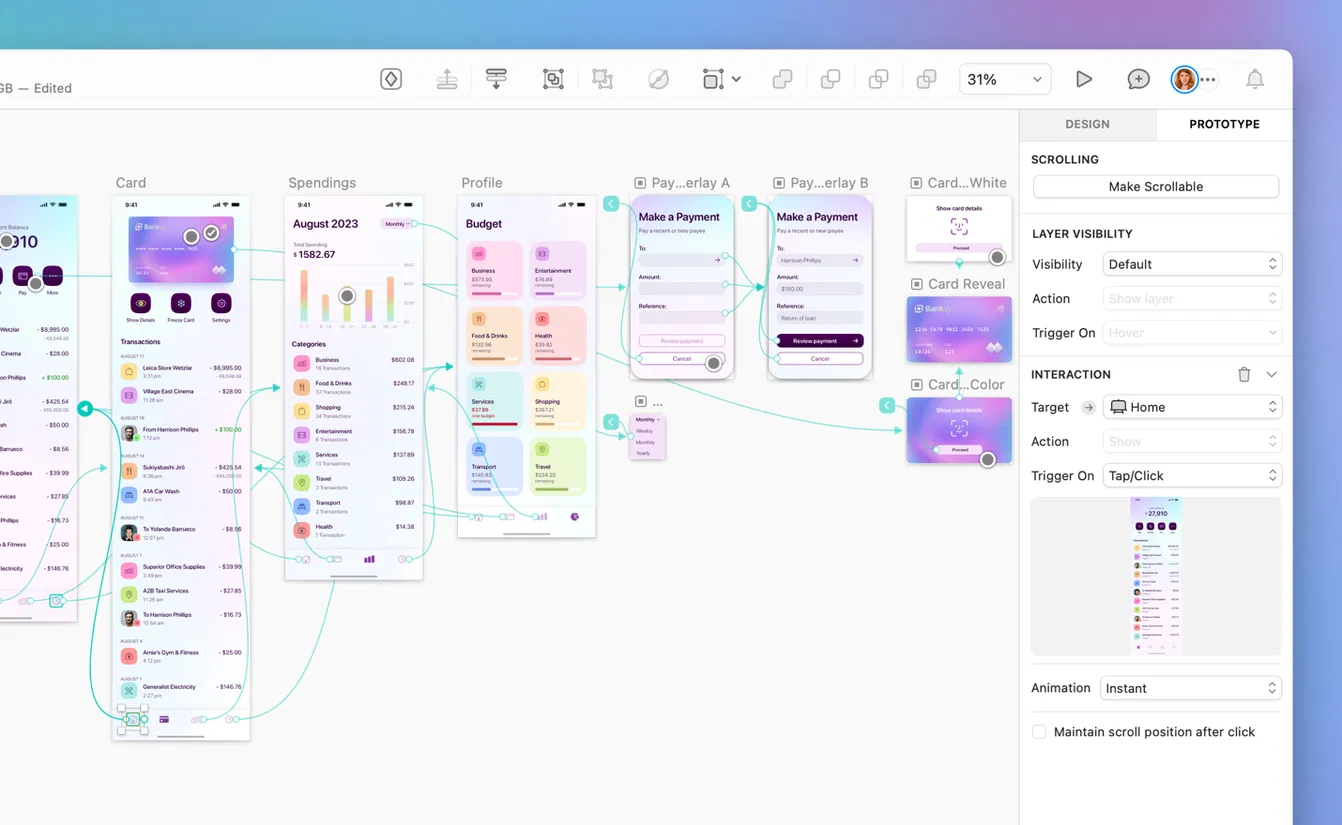
Task: Click the notification bell icon
Action: click(x=1255, y=78)
